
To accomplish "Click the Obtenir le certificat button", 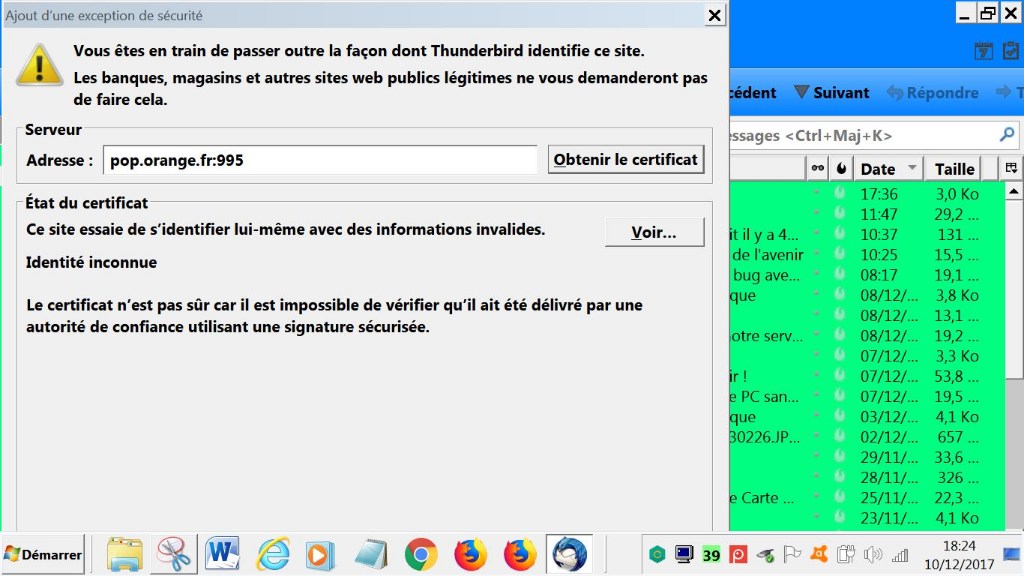I will [626, 160].
